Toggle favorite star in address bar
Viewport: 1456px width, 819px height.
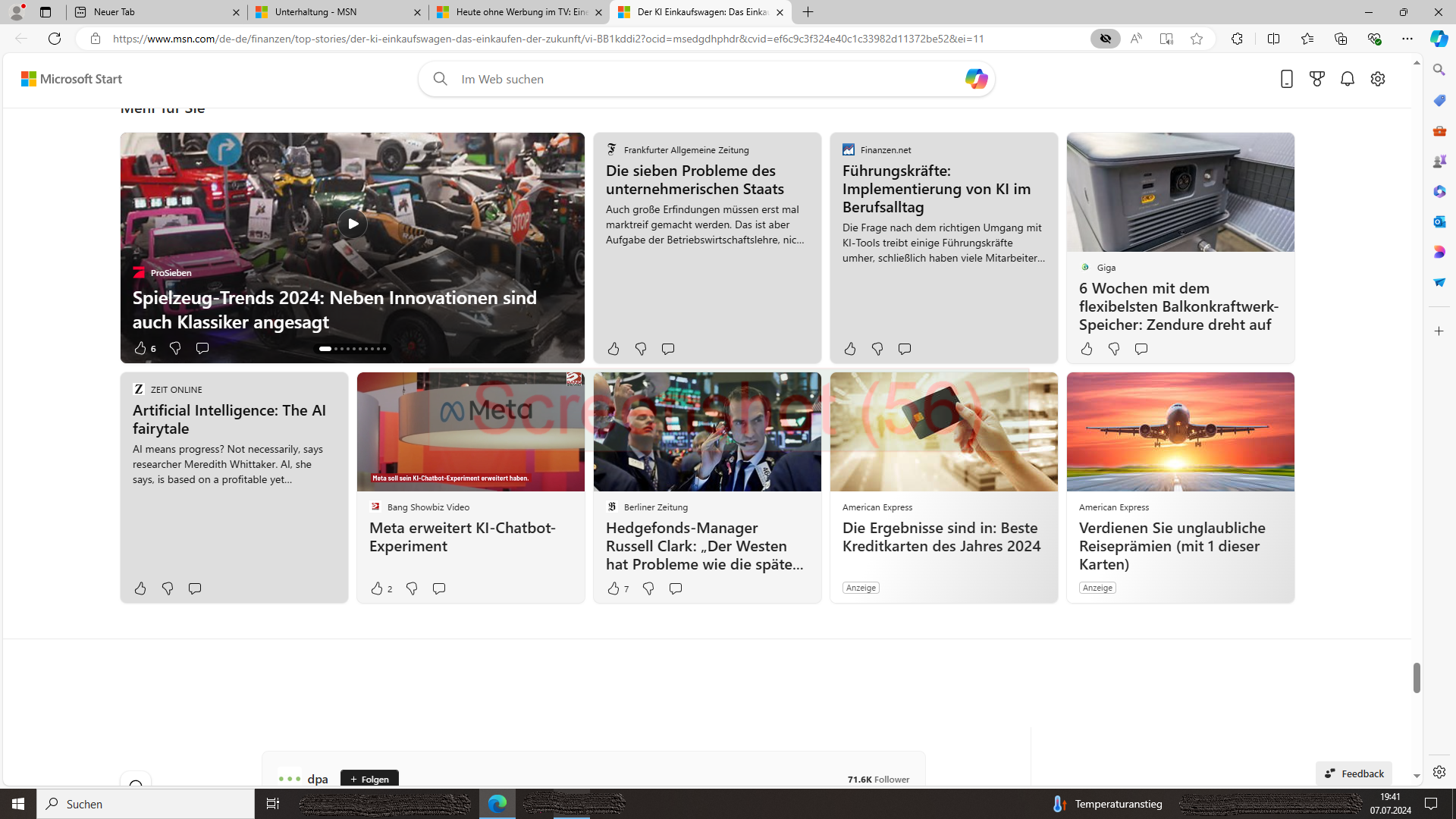[1197, 39]
